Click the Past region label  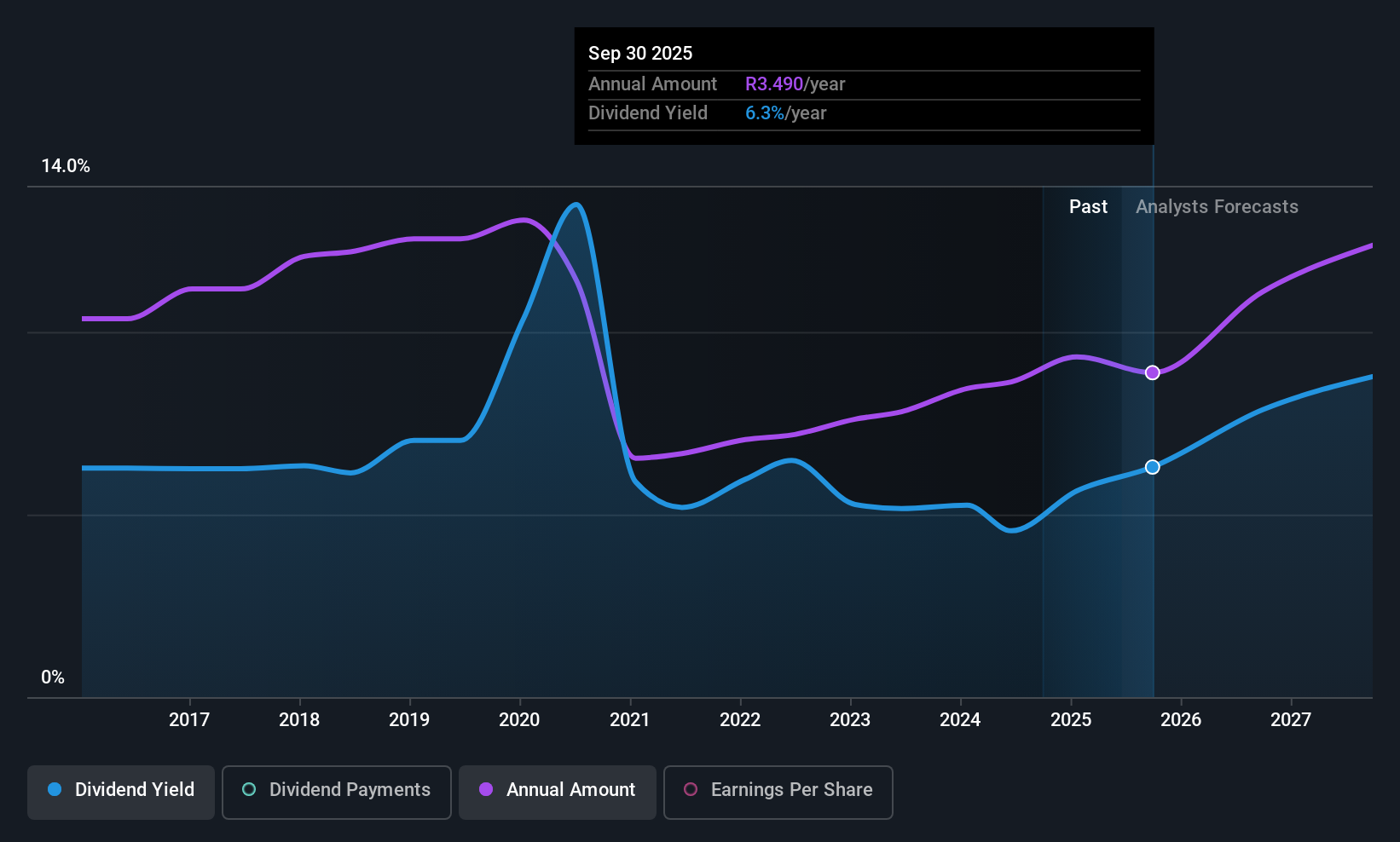pos(1088,207)
